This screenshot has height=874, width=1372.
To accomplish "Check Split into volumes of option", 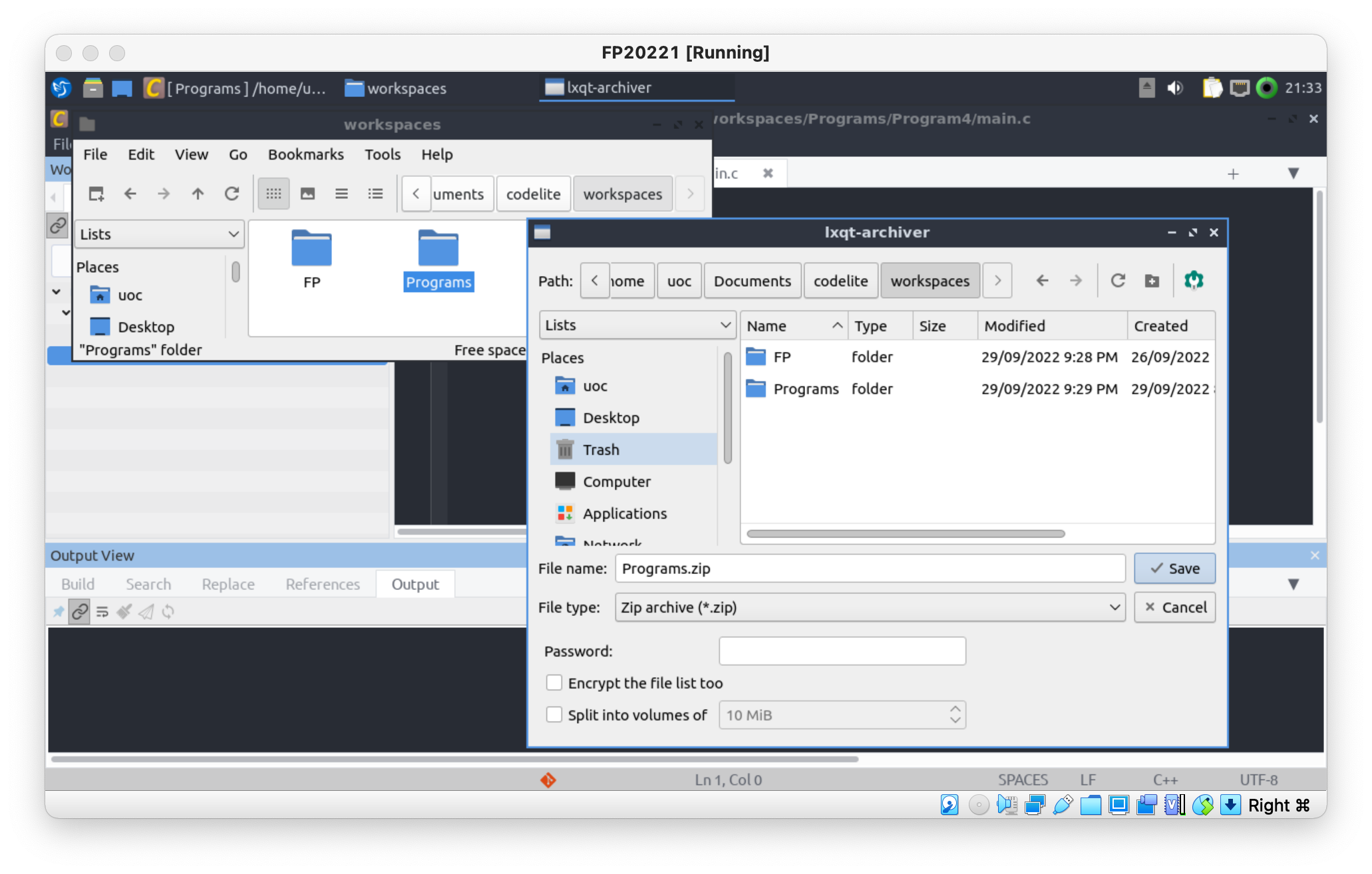I will tap(554, 715).
